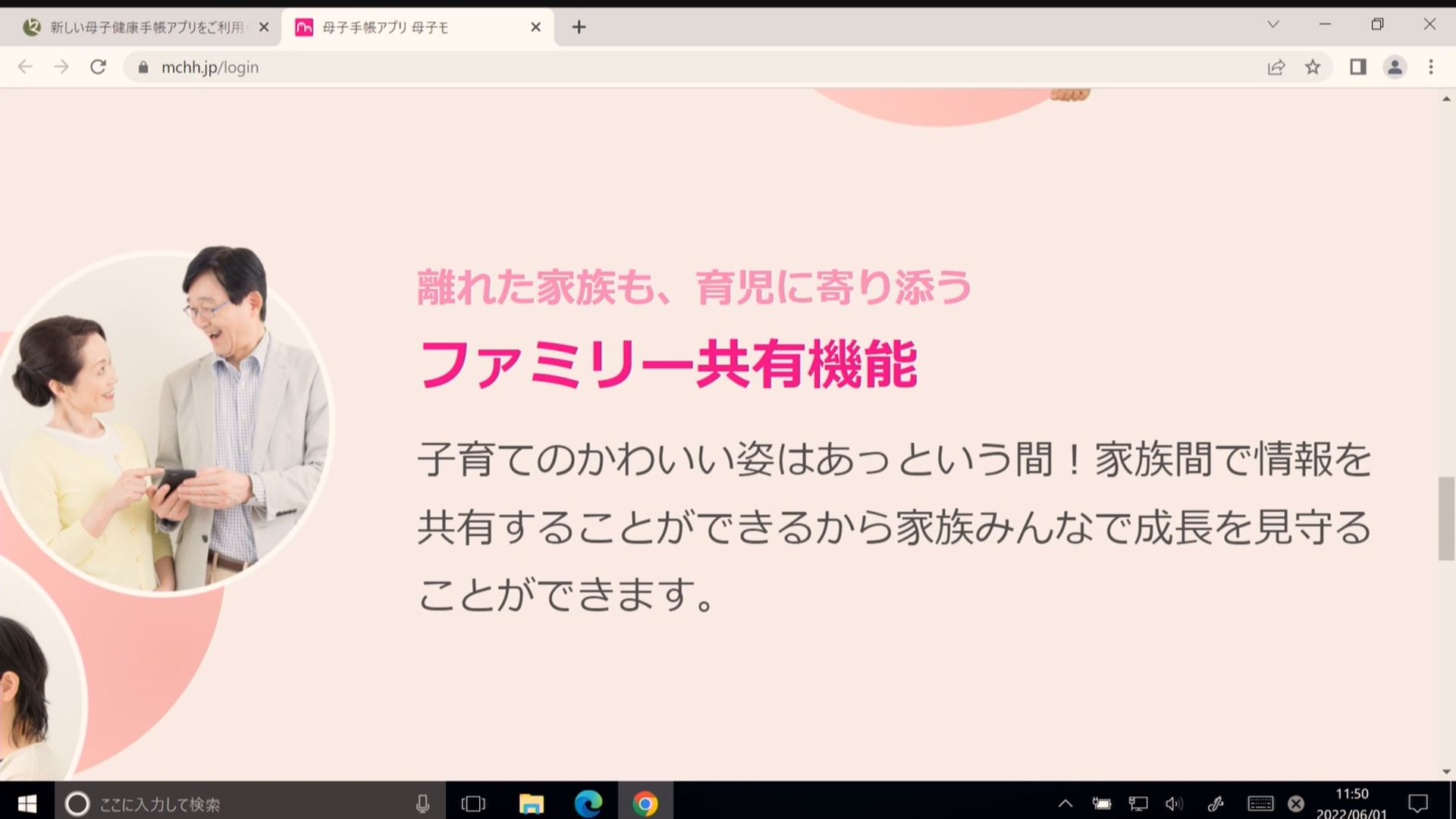Click the vertical scrollbar thumb
1456x819 pixels.
coord(1446,519)
